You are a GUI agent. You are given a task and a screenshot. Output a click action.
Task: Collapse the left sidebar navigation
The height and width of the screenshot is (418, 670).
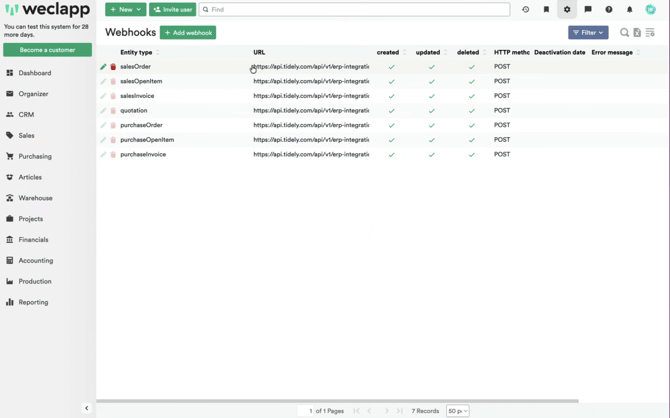coord(86,408)
